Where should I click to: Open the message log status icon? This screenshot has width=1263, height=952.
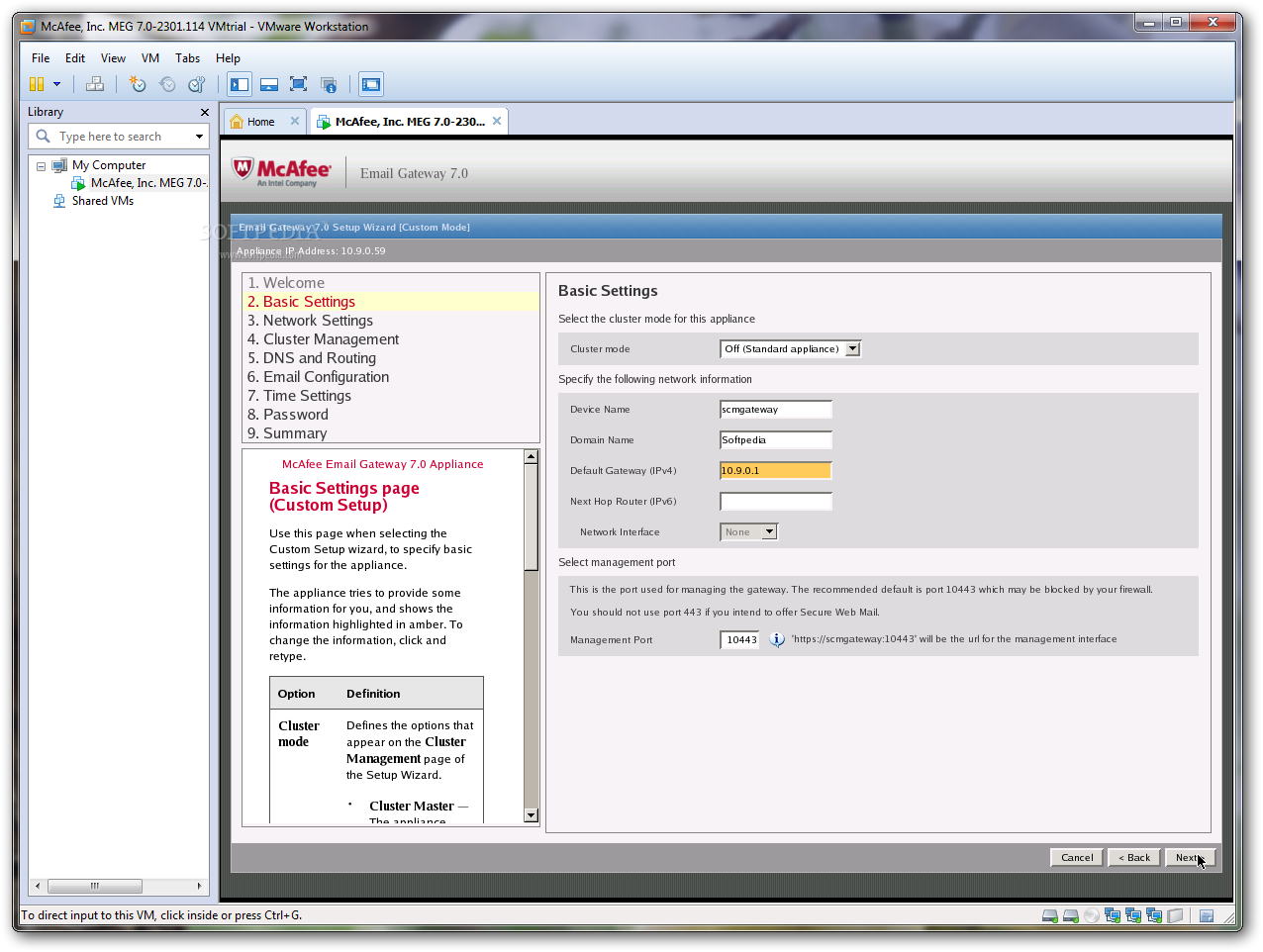pos(1207,916)
